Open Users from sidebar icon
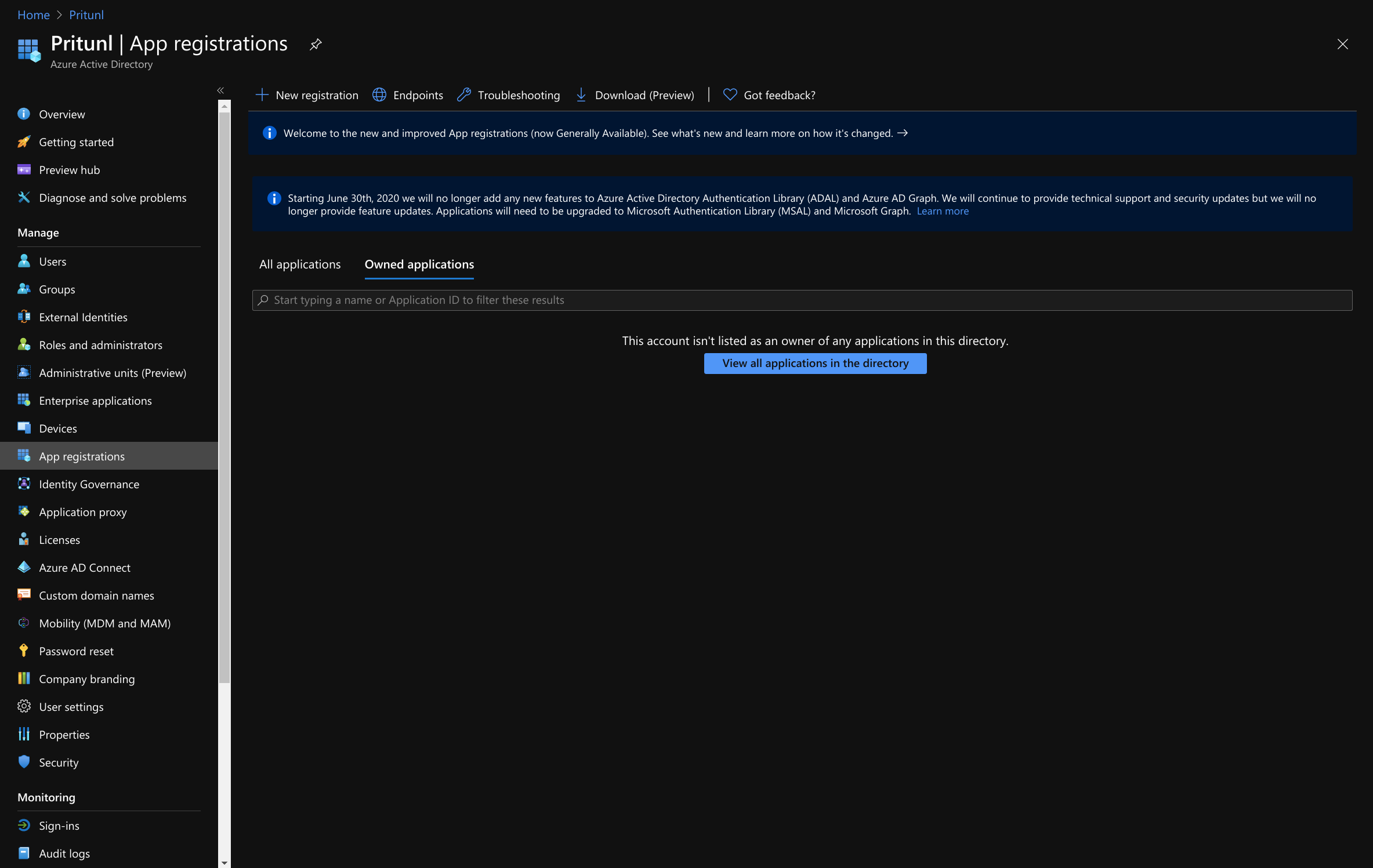 coord(24,262)
